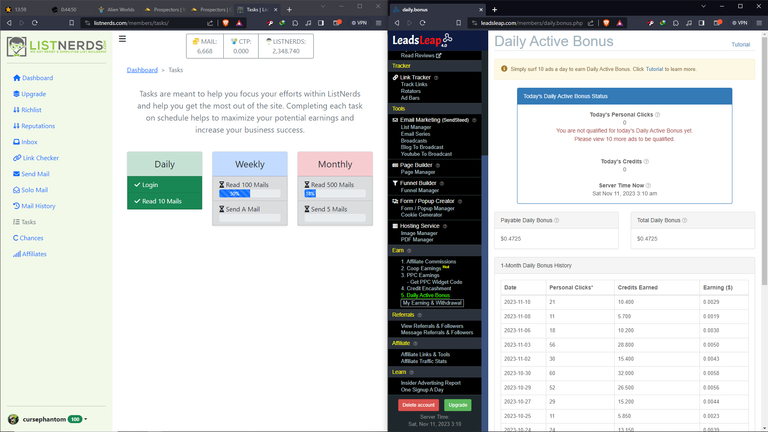Open browser main menu in LeadsLeap window
Viewport: 768px width, 432px height.
(759, 23)
